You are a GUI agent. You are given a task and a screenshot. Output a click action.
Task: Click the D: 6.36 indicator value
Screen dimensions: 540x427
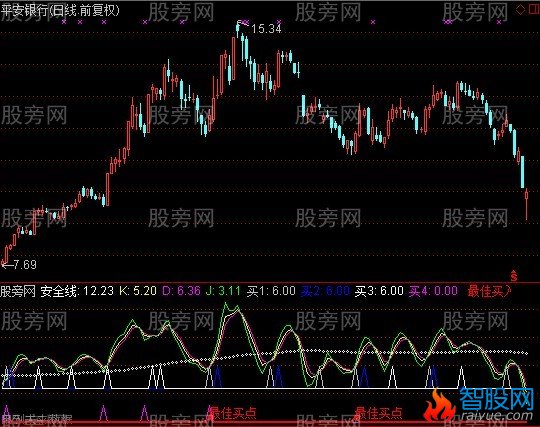[181, 291]
